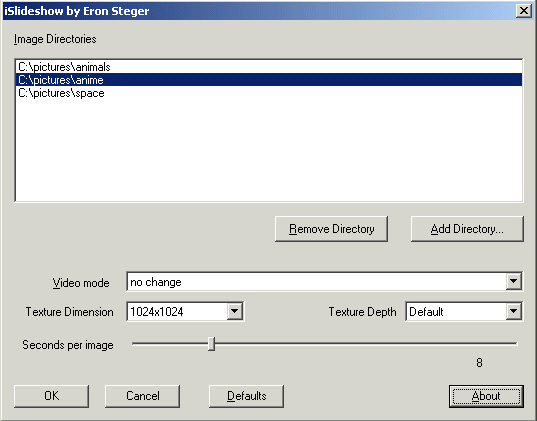Image resolution: width=537 pixels, height=421 pixels.
Task: Confirm settings with the OK button
Action: tap(51, 396)
